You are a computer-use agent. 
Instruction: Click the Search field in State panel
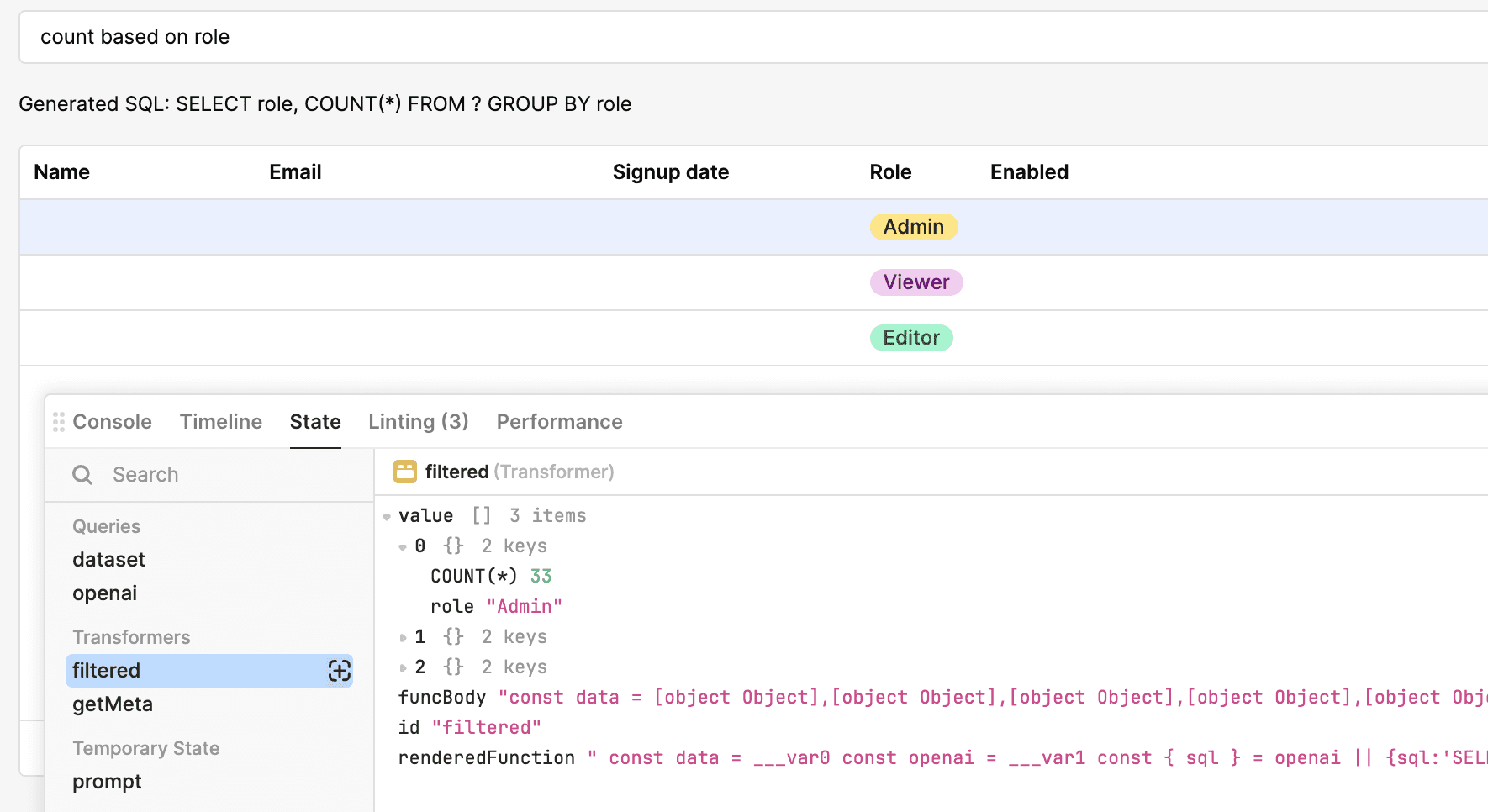pyautogui.click(x=227, y=475)
